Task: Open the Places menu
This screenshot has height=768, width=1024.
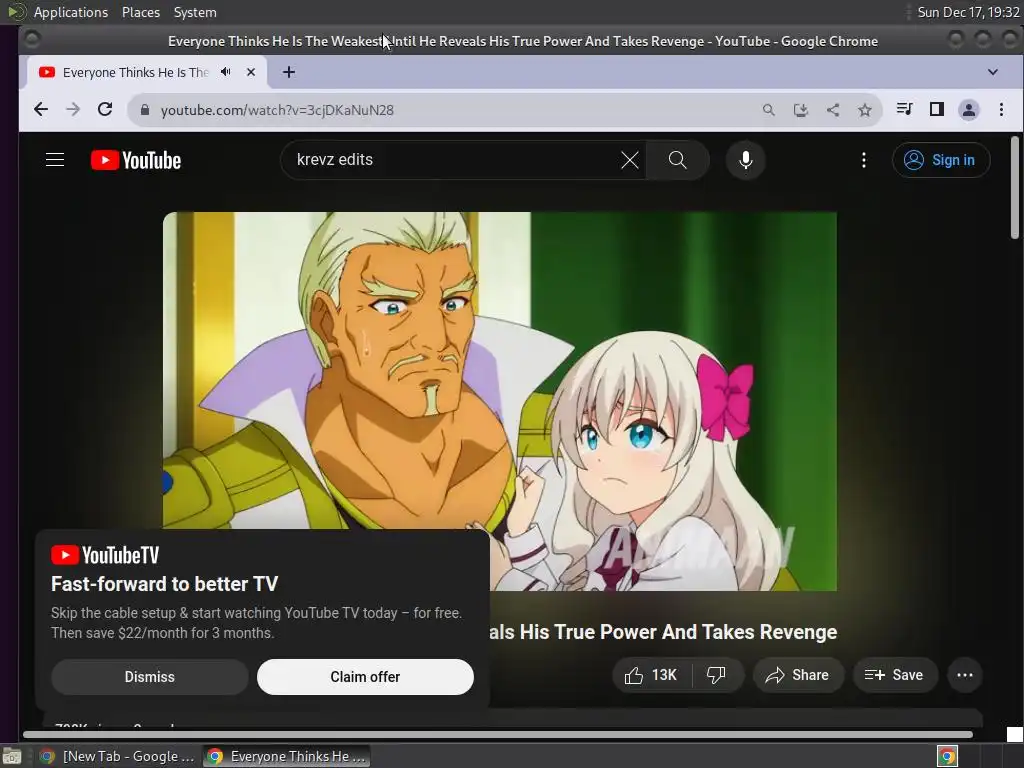Action: coord(140,12)
